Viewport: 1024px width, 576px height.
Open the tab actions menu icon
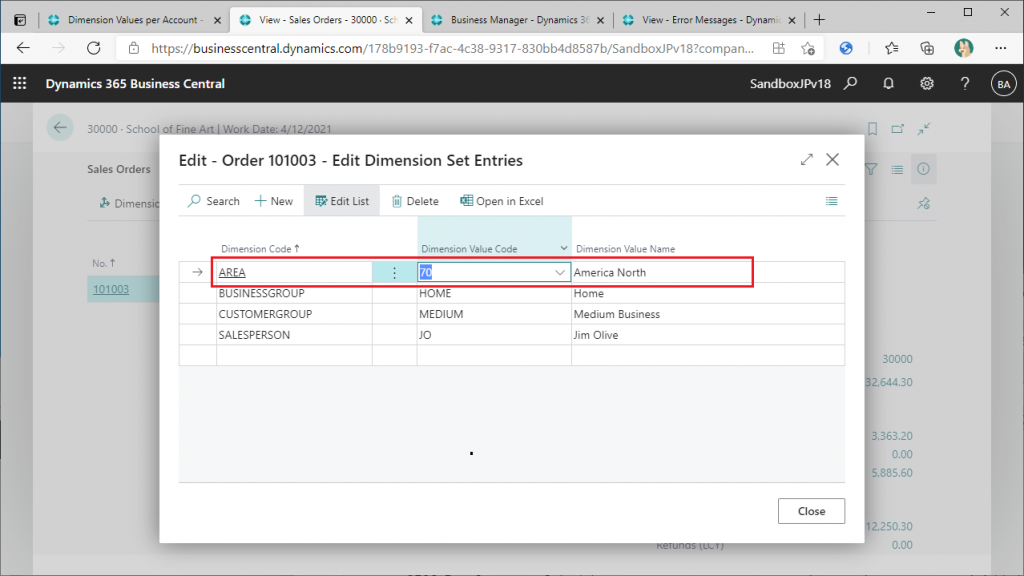20,20
